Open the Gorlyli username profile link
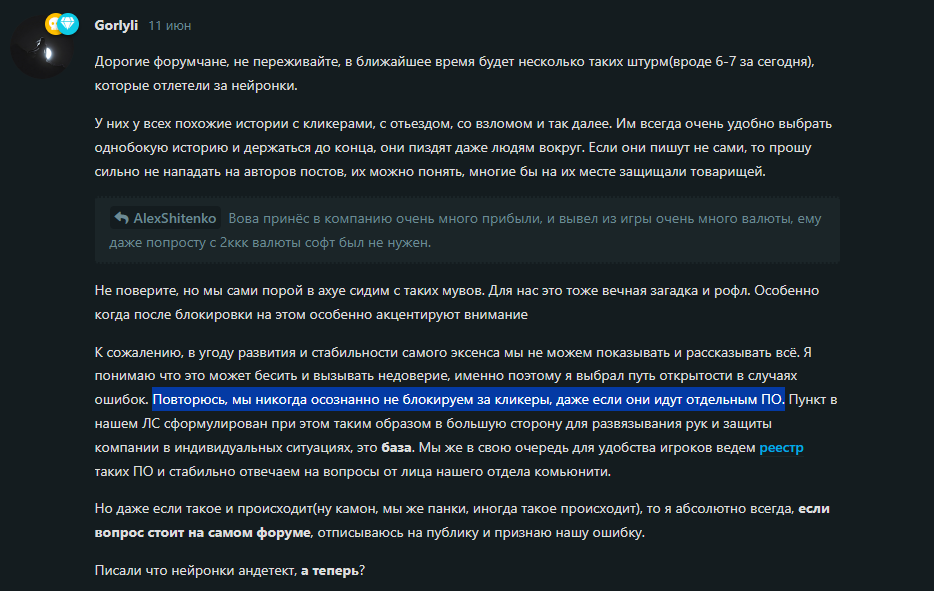Image resolution: width=934 pixels, height=591 pixels. pos(116,25)
